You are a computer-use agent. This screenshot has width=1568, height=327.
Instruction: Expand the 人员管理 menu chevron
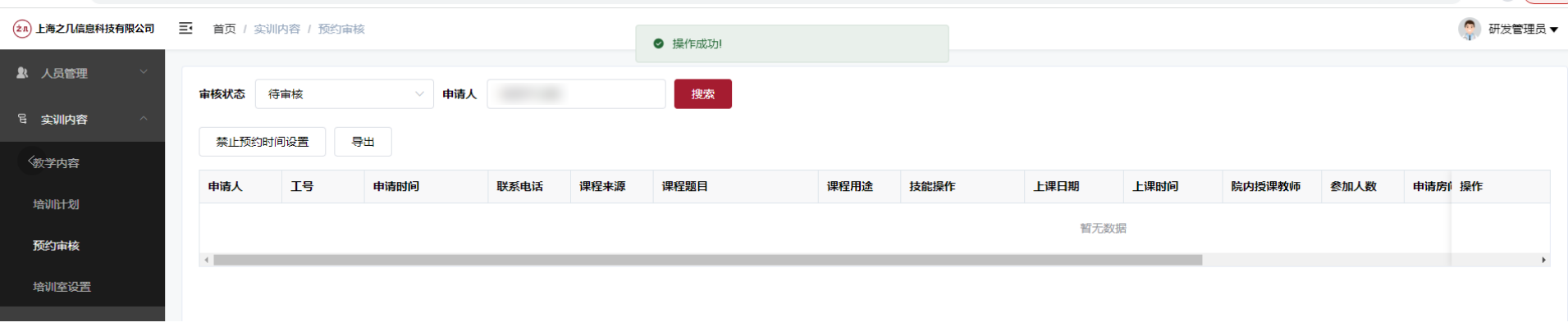[144, 72]
